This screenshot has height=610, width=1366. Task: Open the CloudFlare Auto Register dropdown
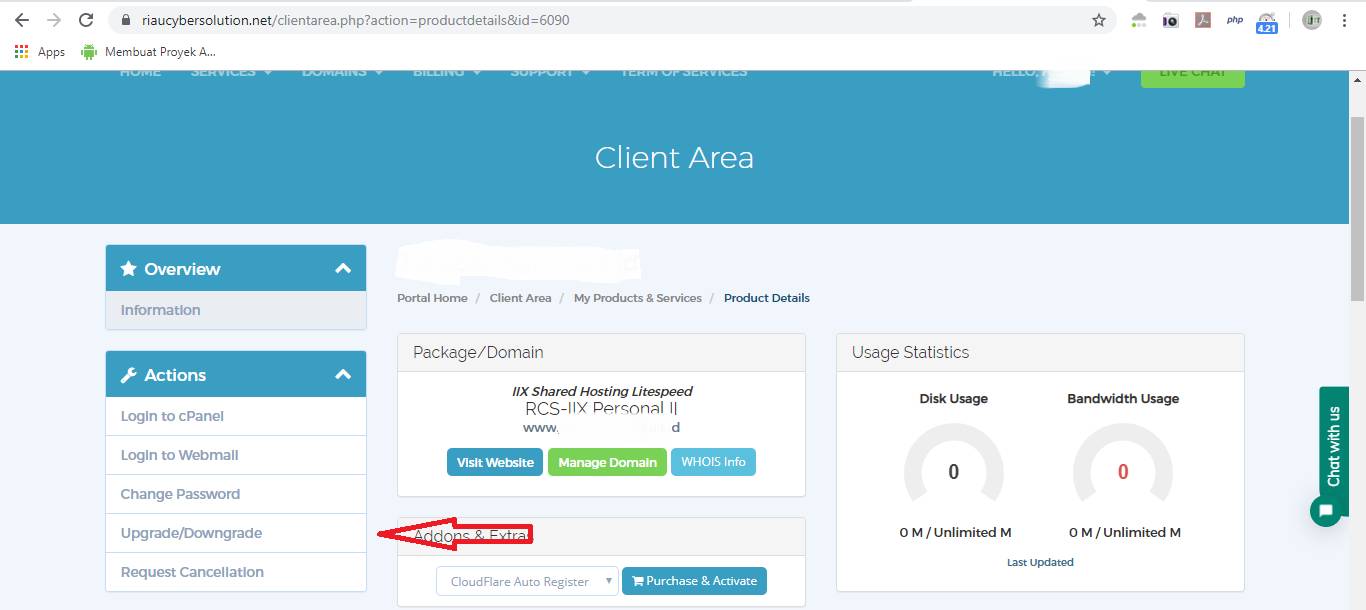pyautogui.click(x=527, y=581)
